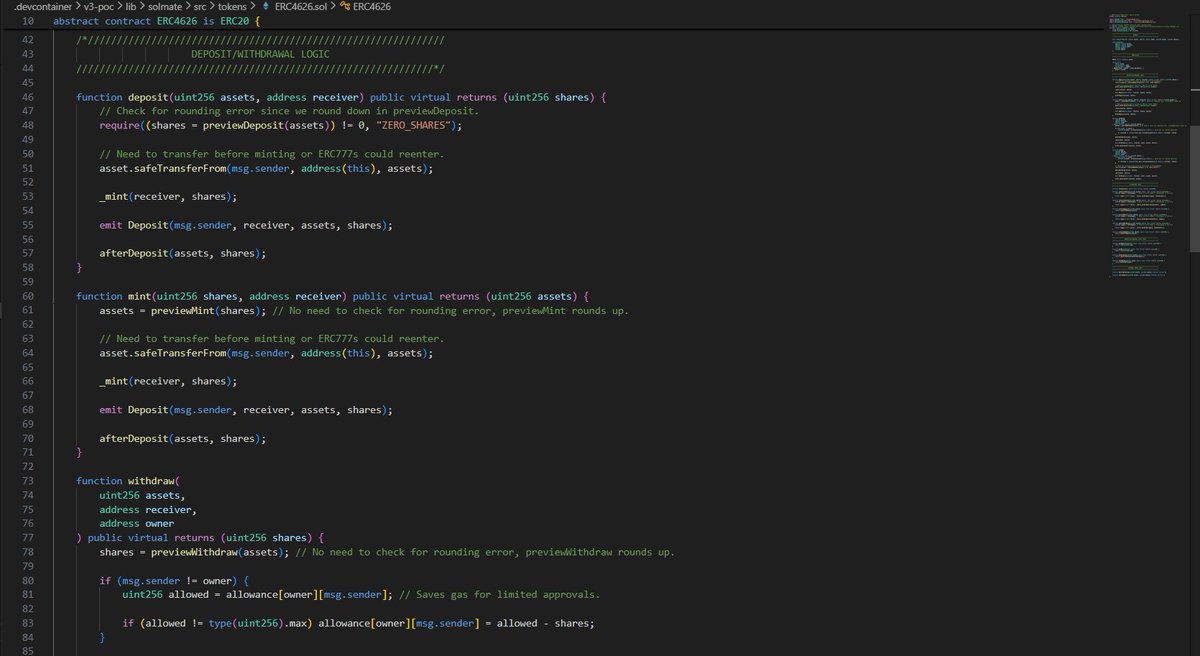Click emit Deposit on line 55

tap(132, 225)
